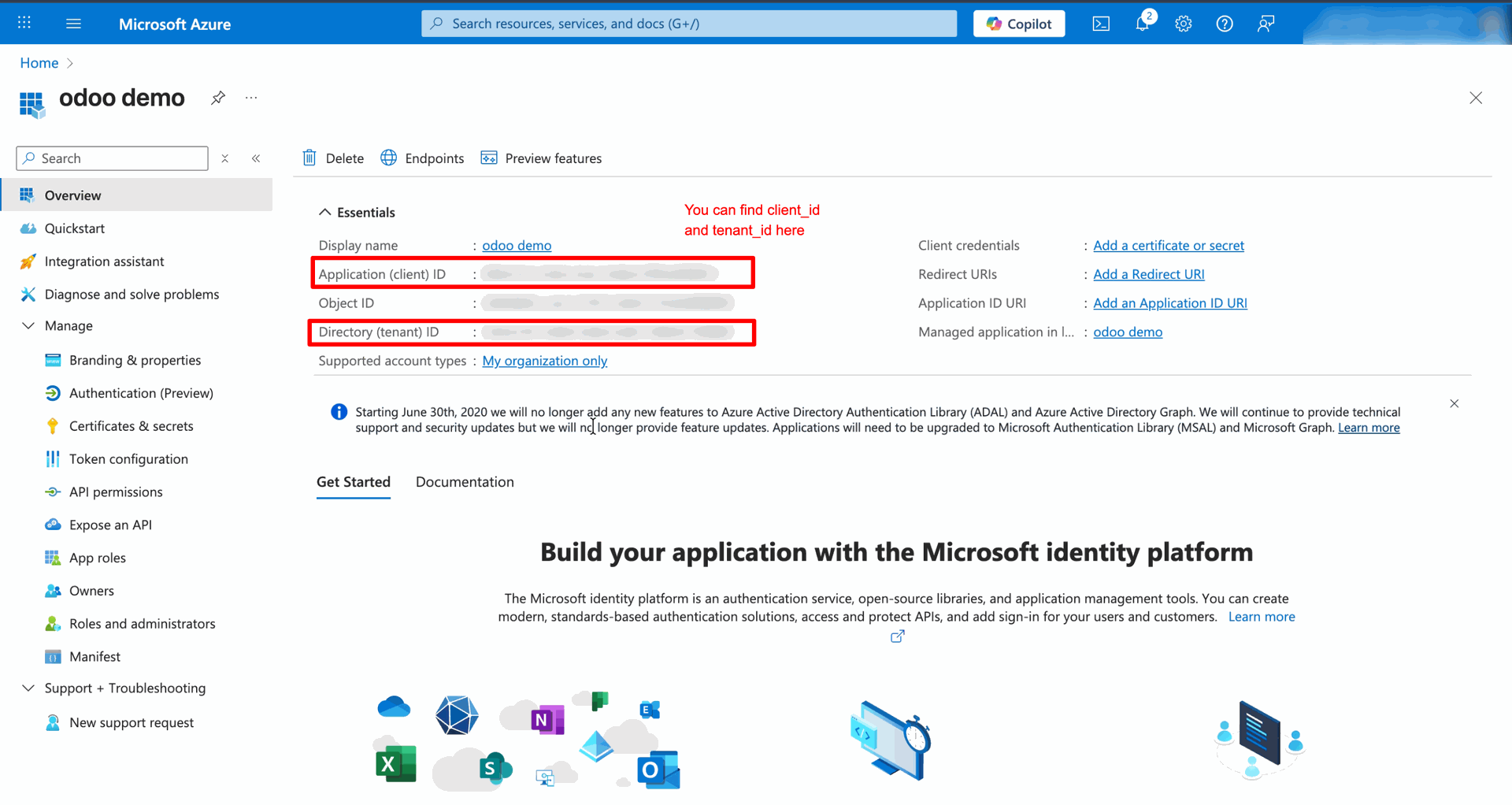Screen dimensions: 1512x805
Task: Click the Delete trash icon
Action: click(309, 158)
